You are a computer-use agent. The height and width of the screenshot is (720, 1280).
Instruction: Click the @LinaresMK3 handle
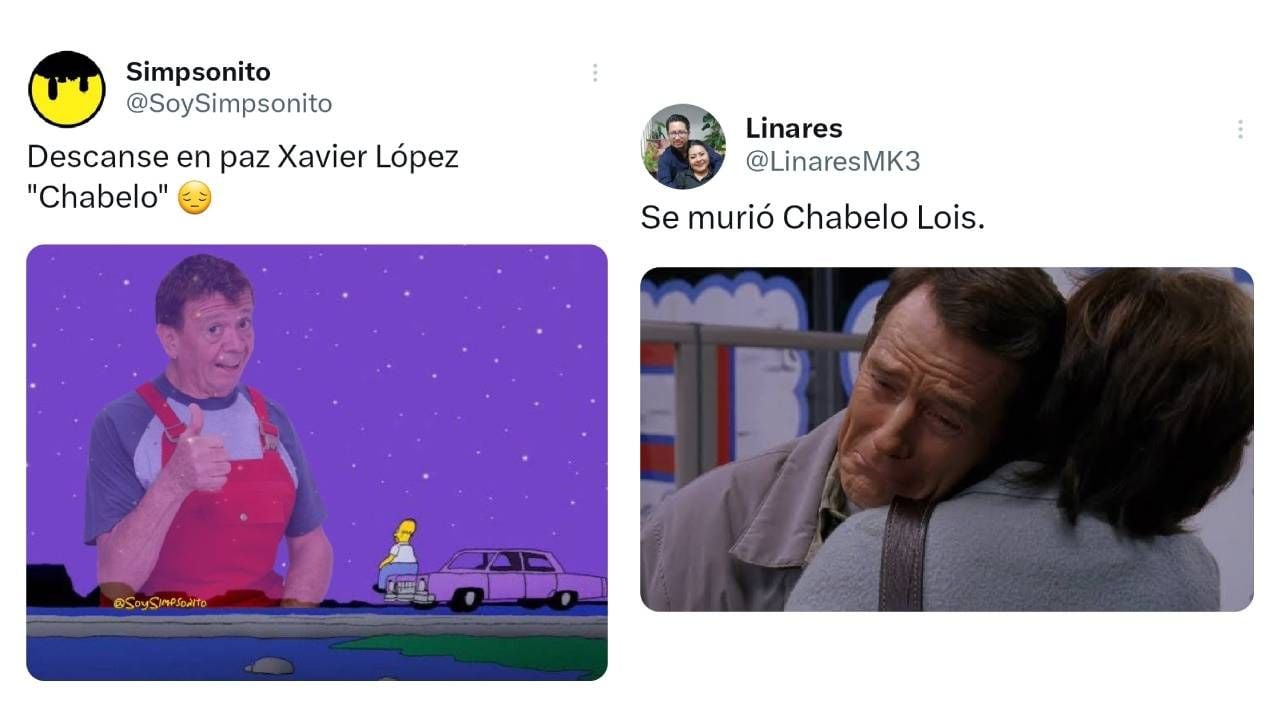point(833,161)
